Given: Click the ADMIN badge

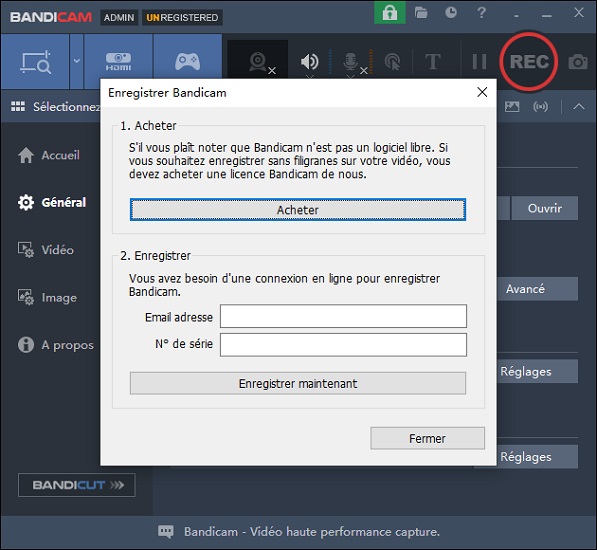Looking at the screenshot, I should (119, 18).
